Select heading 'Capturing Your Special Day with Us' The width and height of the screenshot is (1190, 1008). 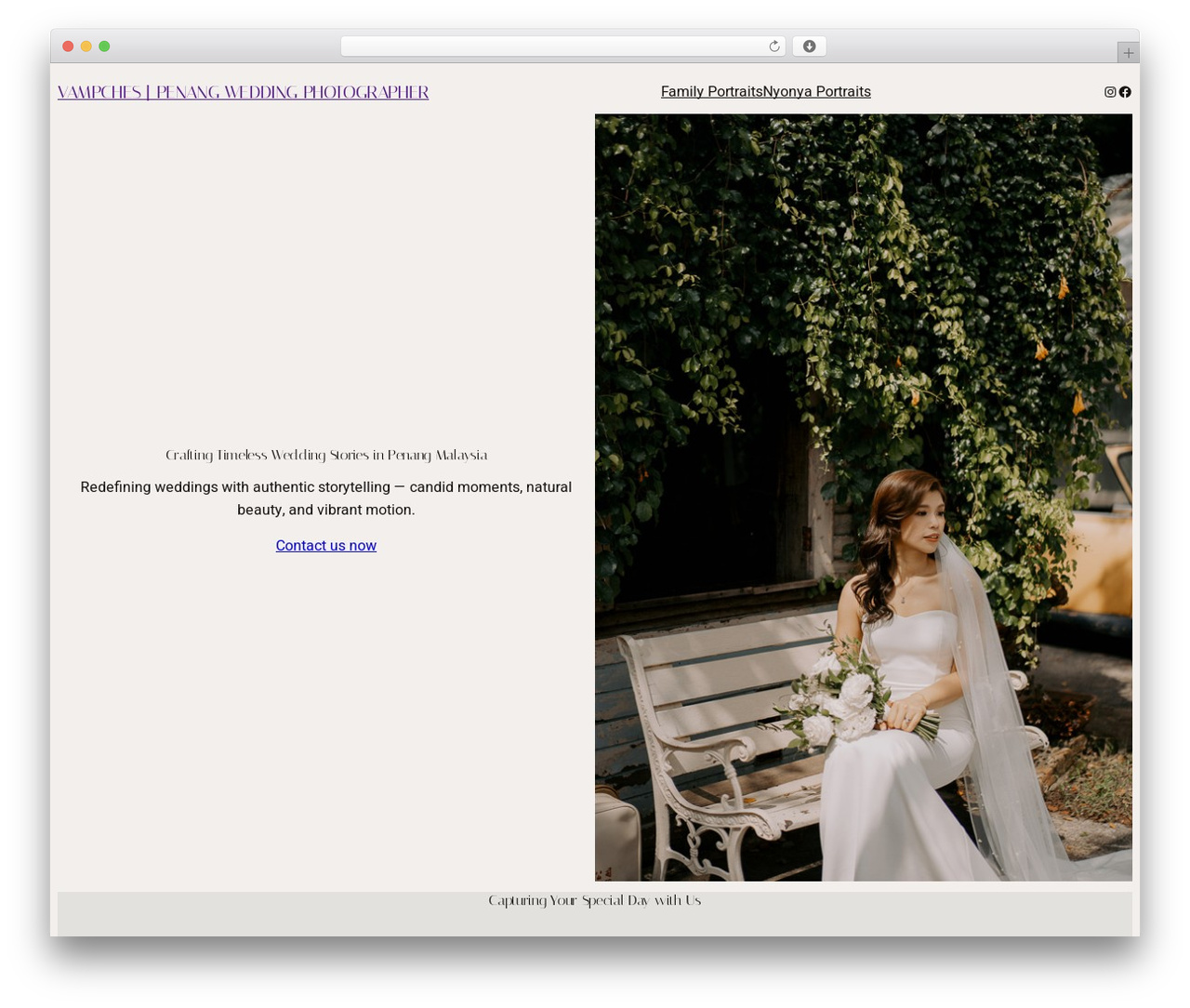point(595,900)
